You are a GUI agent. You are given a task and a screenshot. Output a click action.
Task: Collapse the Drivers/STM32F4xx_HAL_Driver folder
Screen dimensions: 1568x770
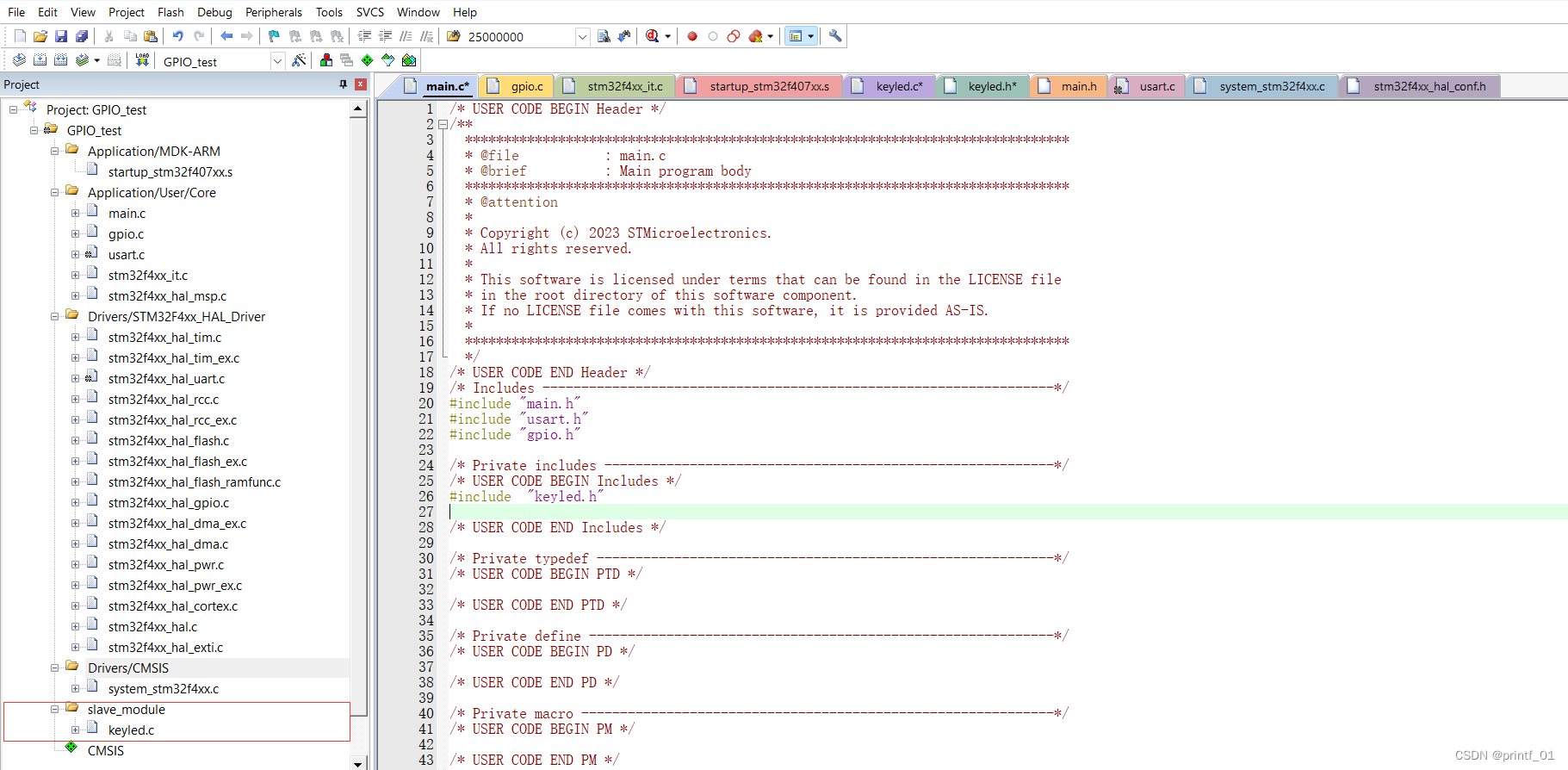tap(55, 317)
